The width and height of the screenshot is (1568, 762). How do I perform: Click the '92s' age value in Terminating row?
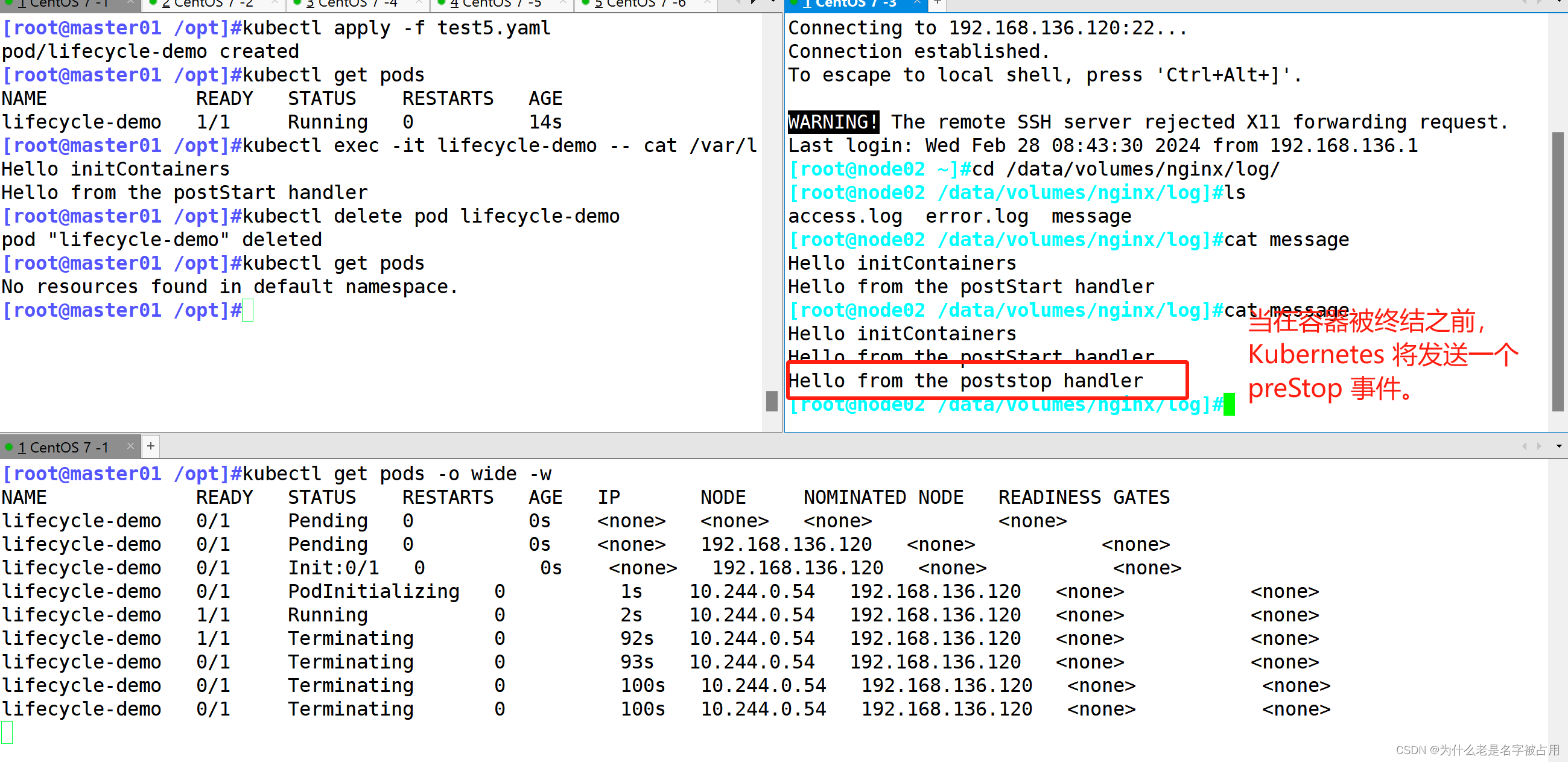click(636, 638)
